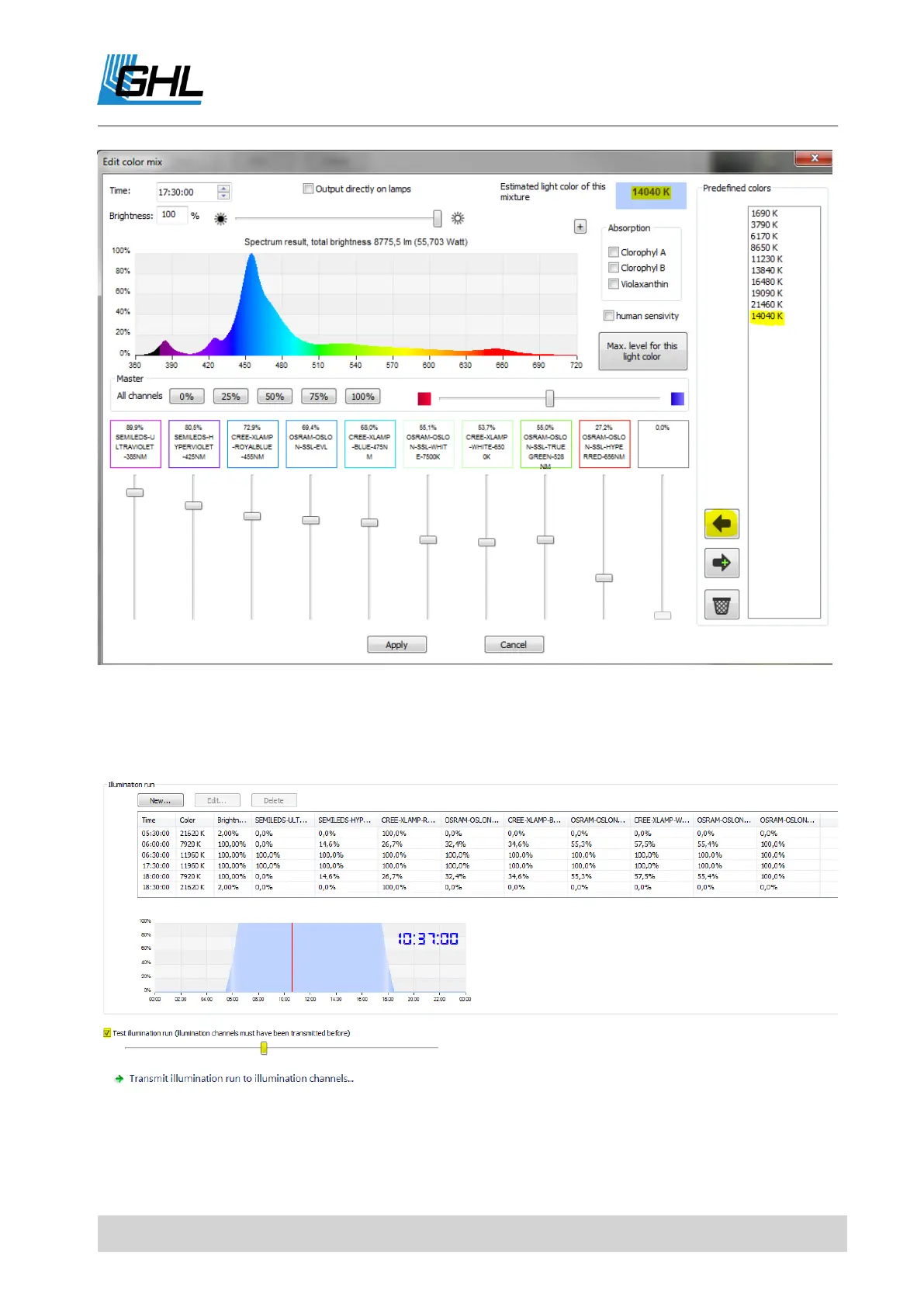The image size is (924, 1307).
Task: Click the plus button above Absorption
Action: coord(580,227)
